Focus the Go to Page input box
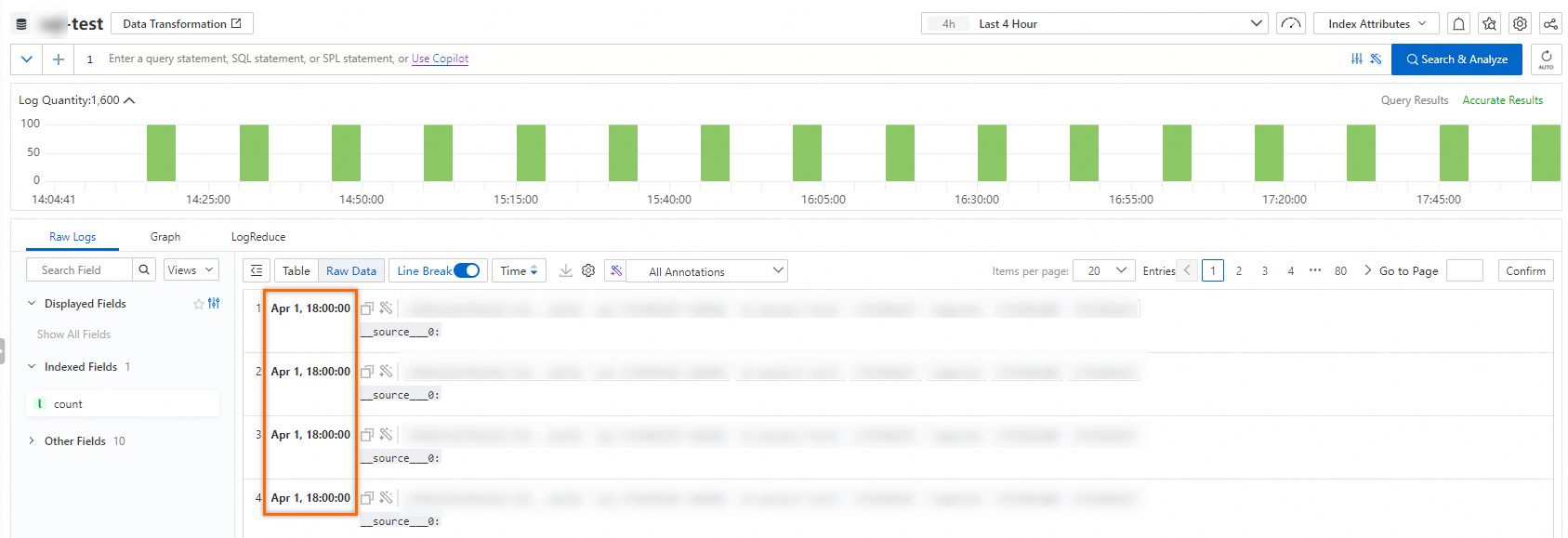The height and width of the screenshot is (538, 1568). (x=1465, y=270)
